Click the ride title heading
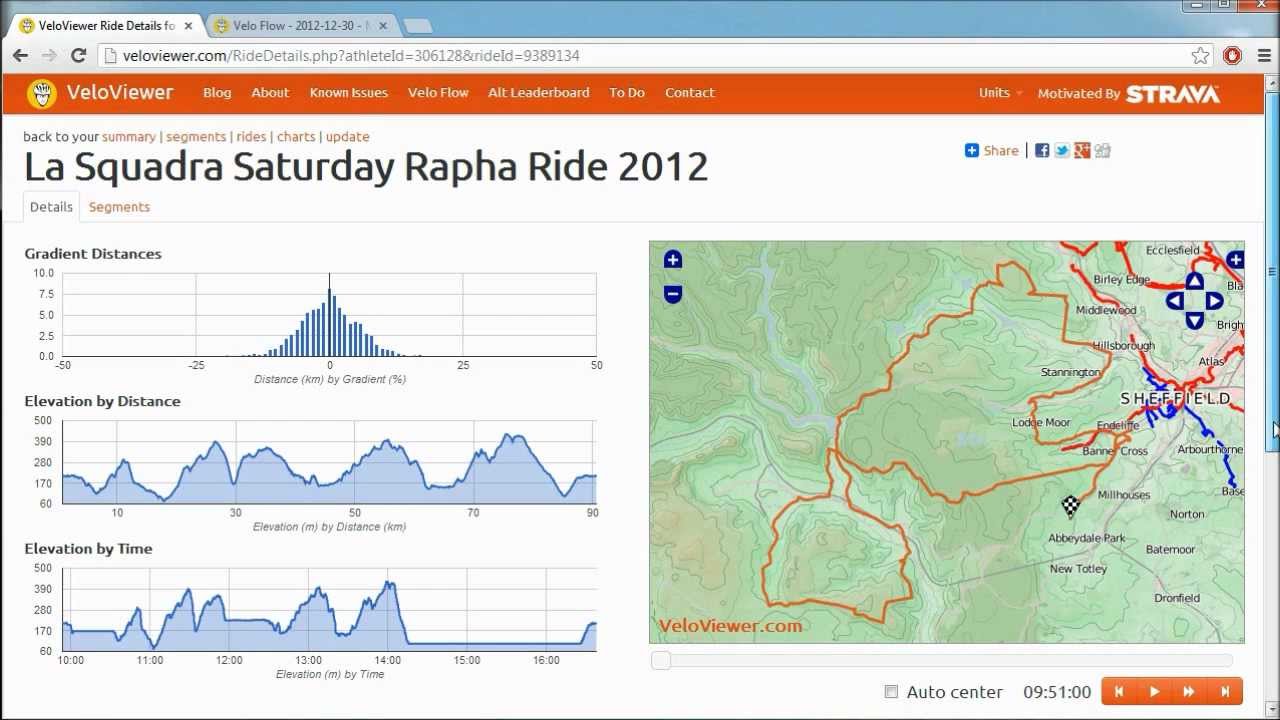 click(x=366, y=167)
